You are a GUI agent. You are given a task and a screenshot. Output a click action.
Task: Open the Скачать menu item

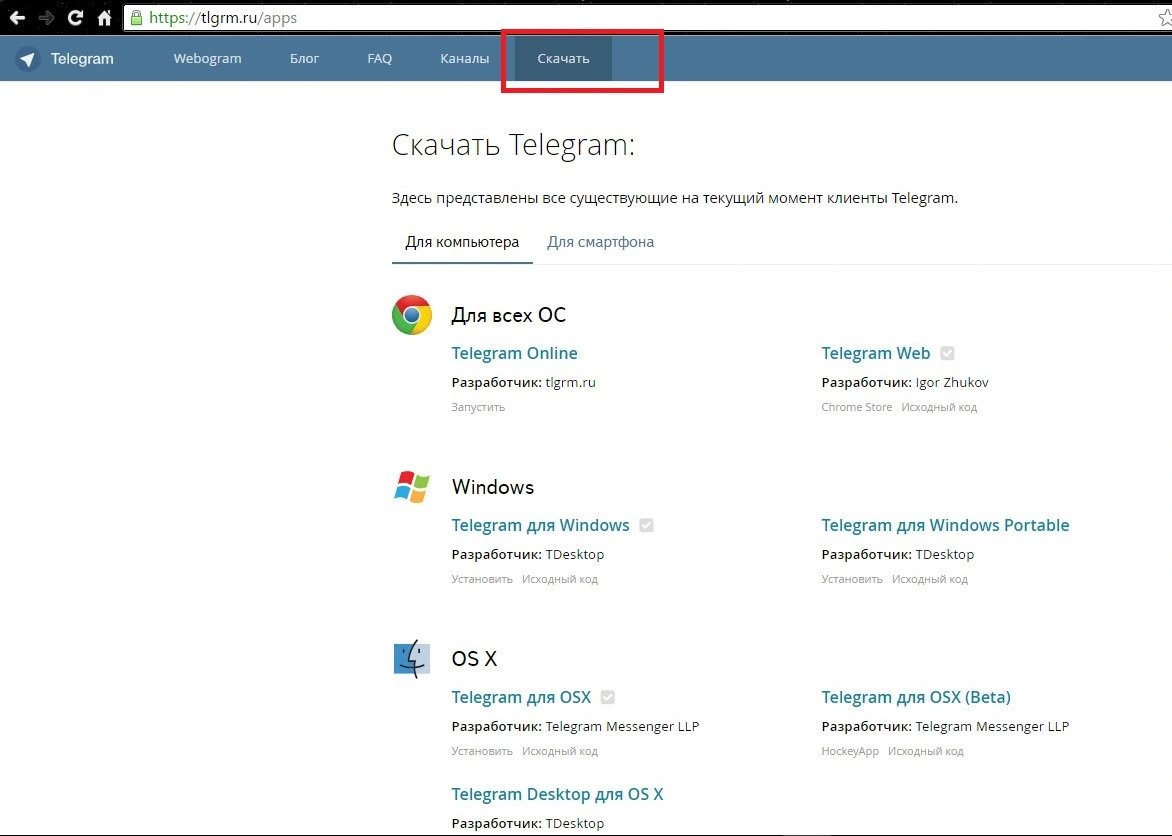[x=564, y=58]
